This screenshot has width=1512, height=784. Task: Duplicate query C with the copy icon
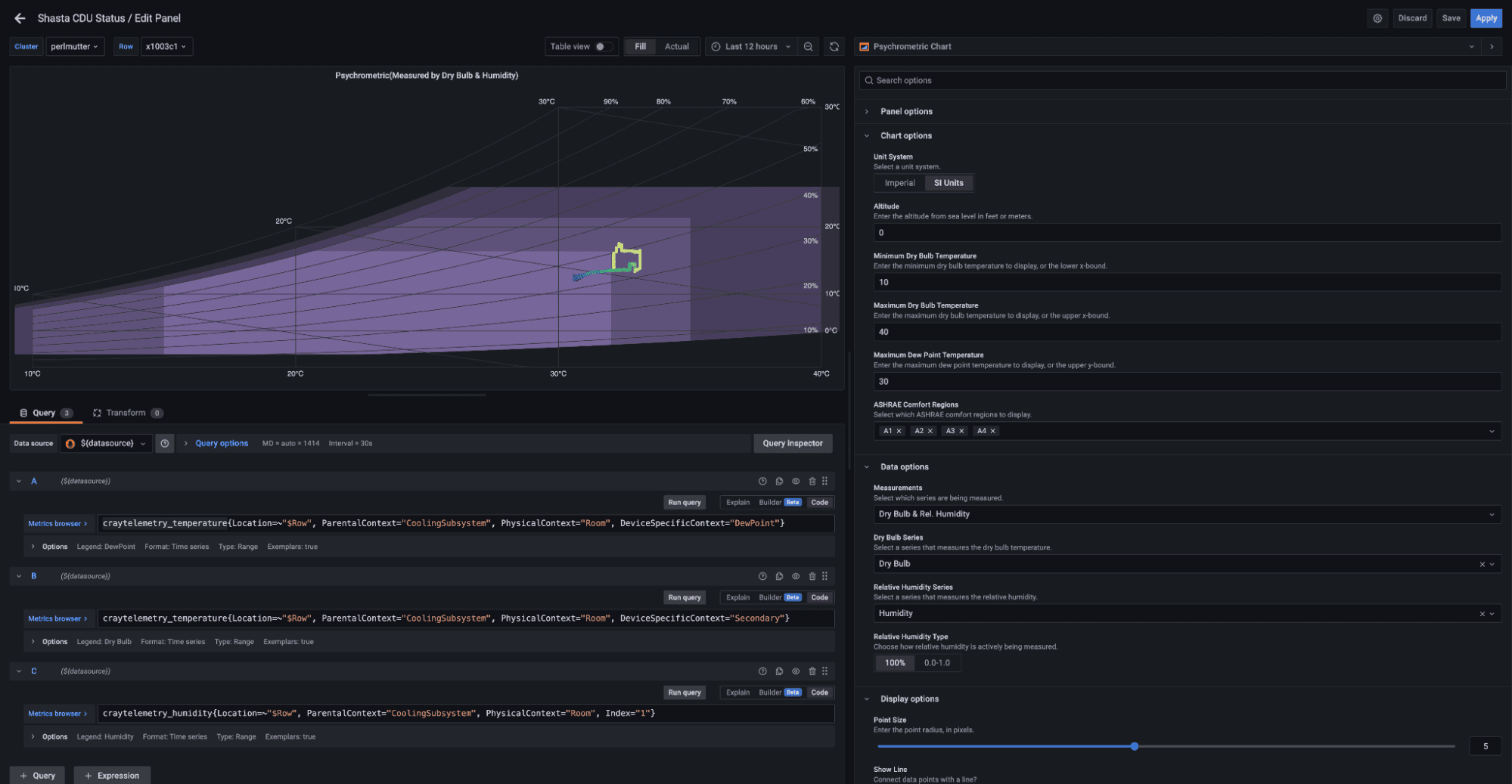[x=779, y=671]
